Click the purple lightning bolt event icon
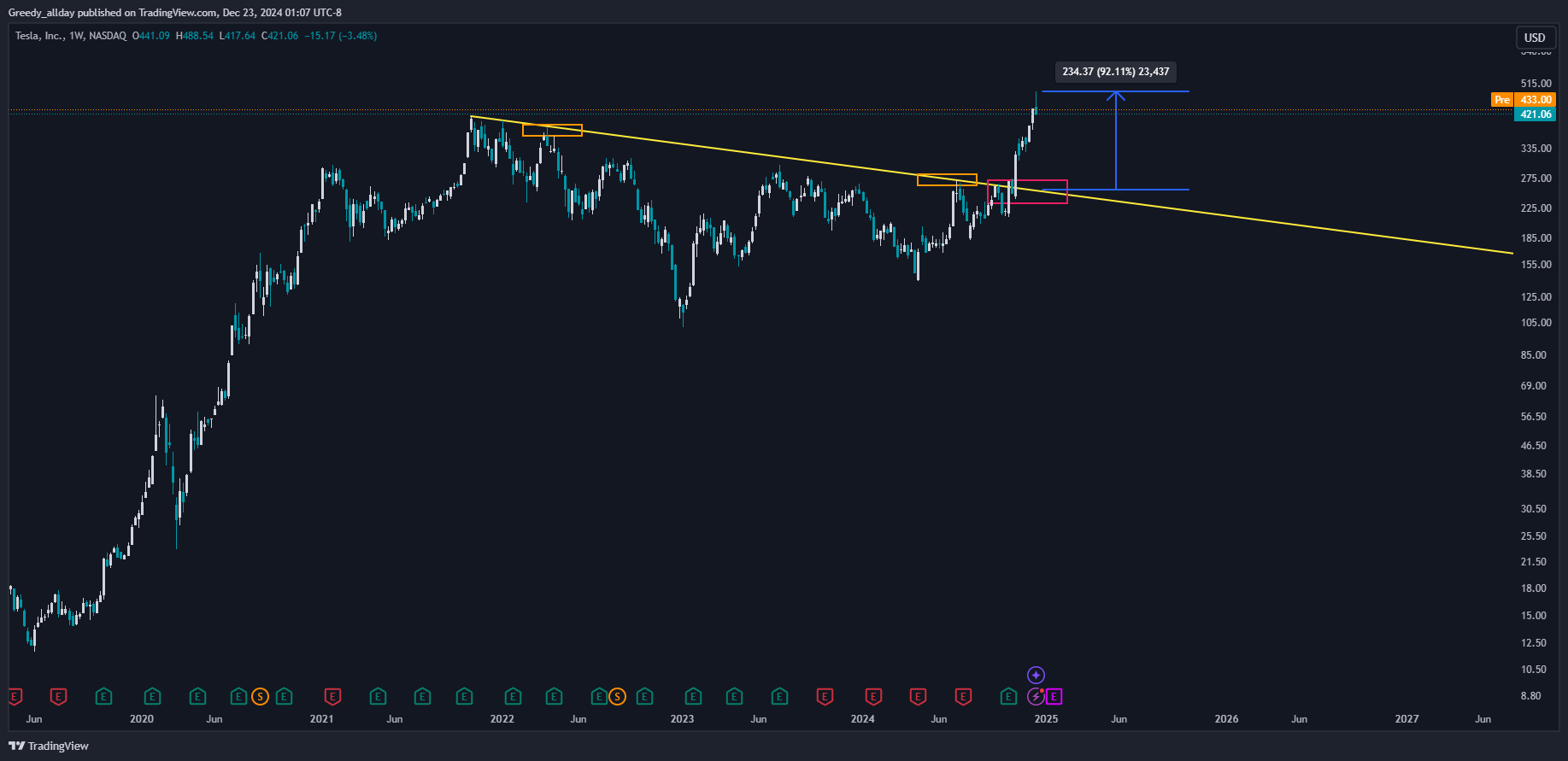 pos(1036,697)
